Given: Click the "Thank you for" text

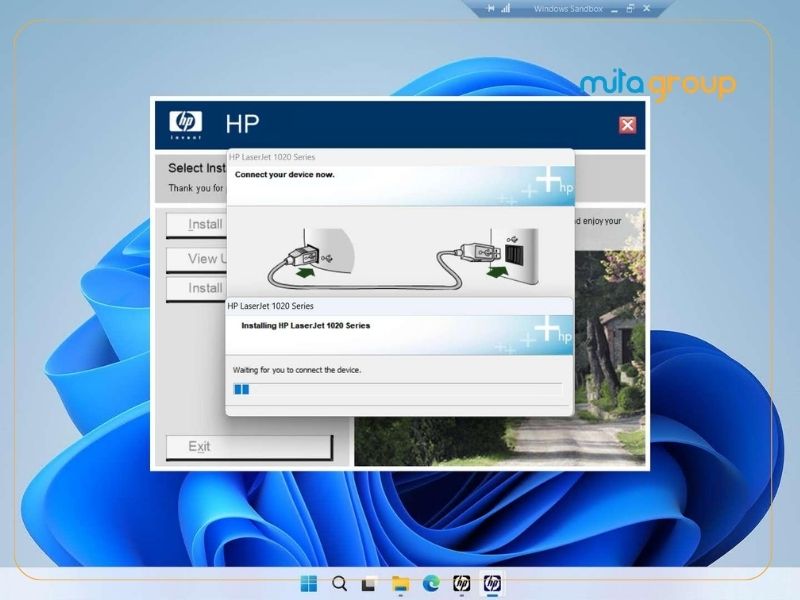Looking at the screenshot, I should pyautogui.click(x=196, y=188).
